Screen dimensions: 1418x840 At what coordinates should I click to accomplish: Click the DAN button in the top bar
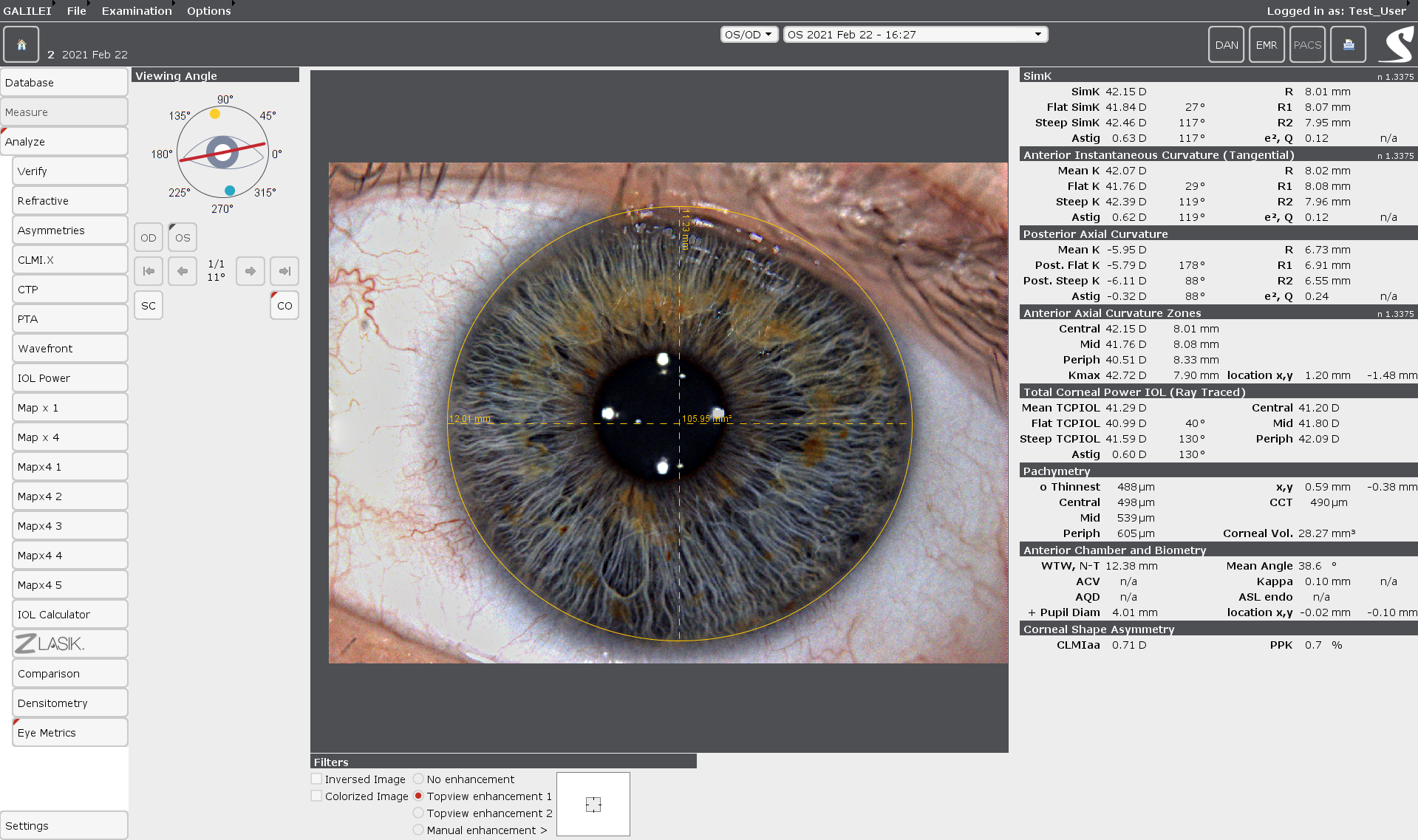pos(1226,44)
